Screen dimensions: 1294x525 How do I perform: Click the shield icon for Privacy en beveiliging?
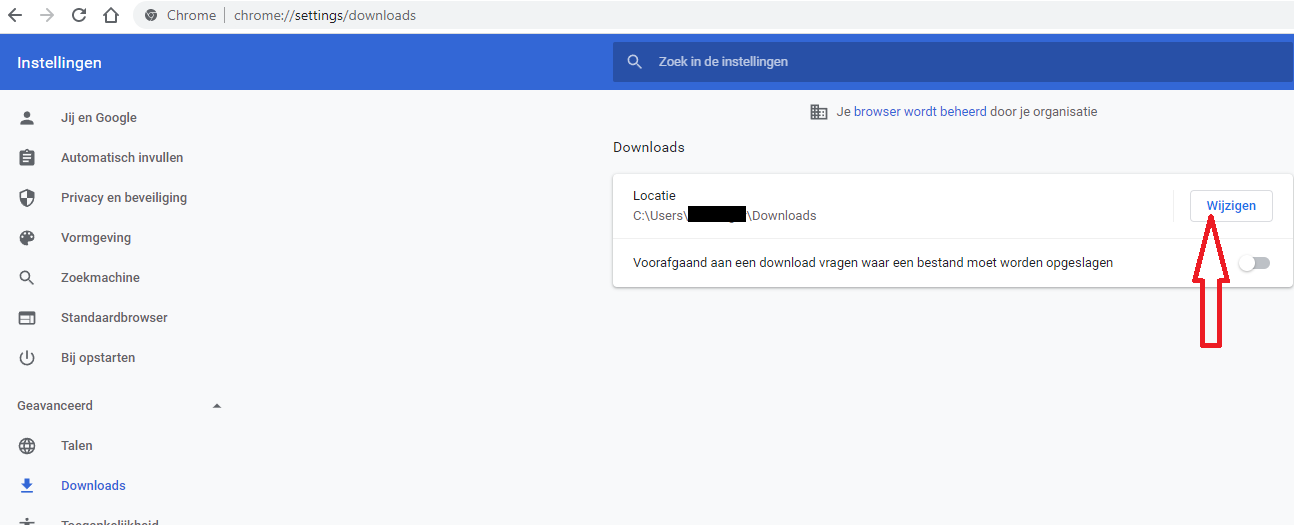click(27, 198)
